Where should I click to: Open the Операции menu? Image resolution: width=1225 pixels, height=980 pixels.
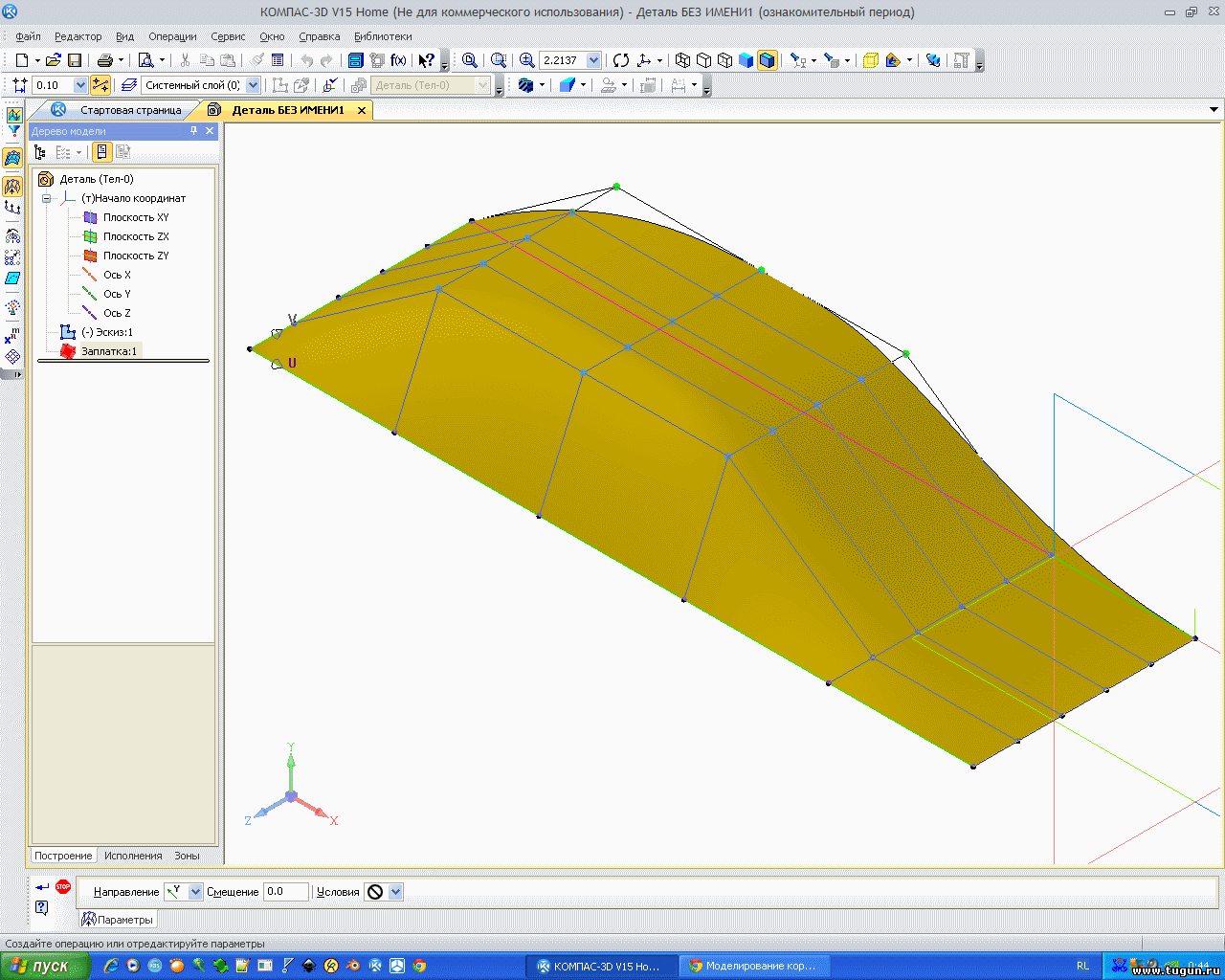coord(172,36)
